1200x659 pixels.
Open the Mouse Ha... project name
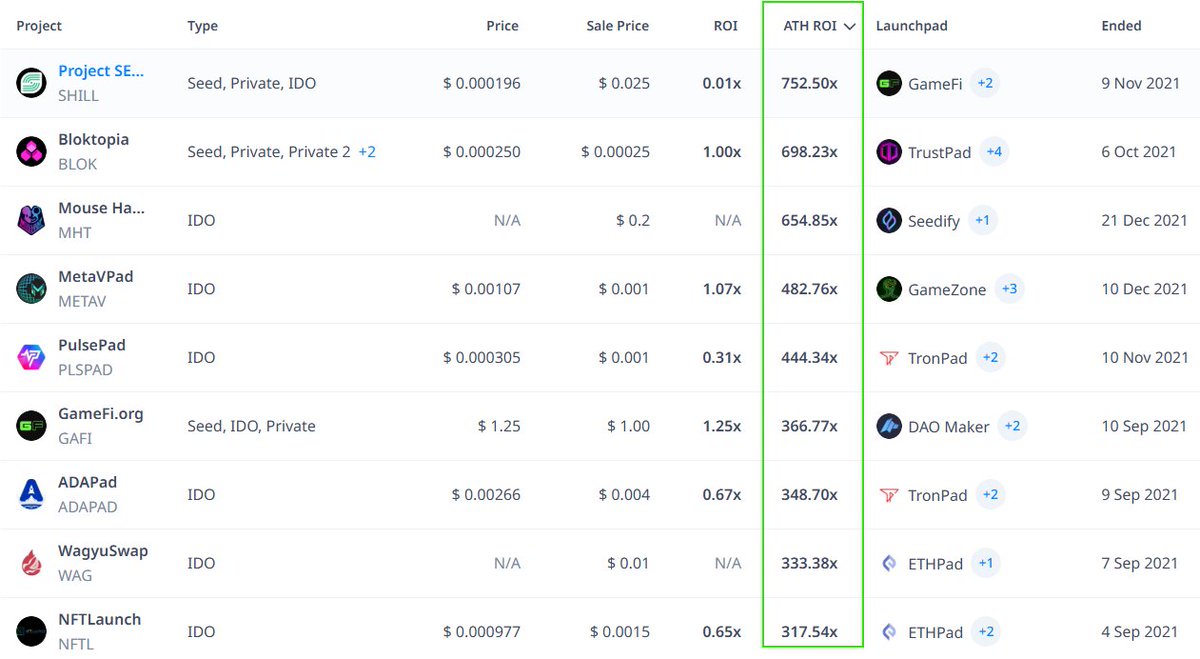point(101,208)
